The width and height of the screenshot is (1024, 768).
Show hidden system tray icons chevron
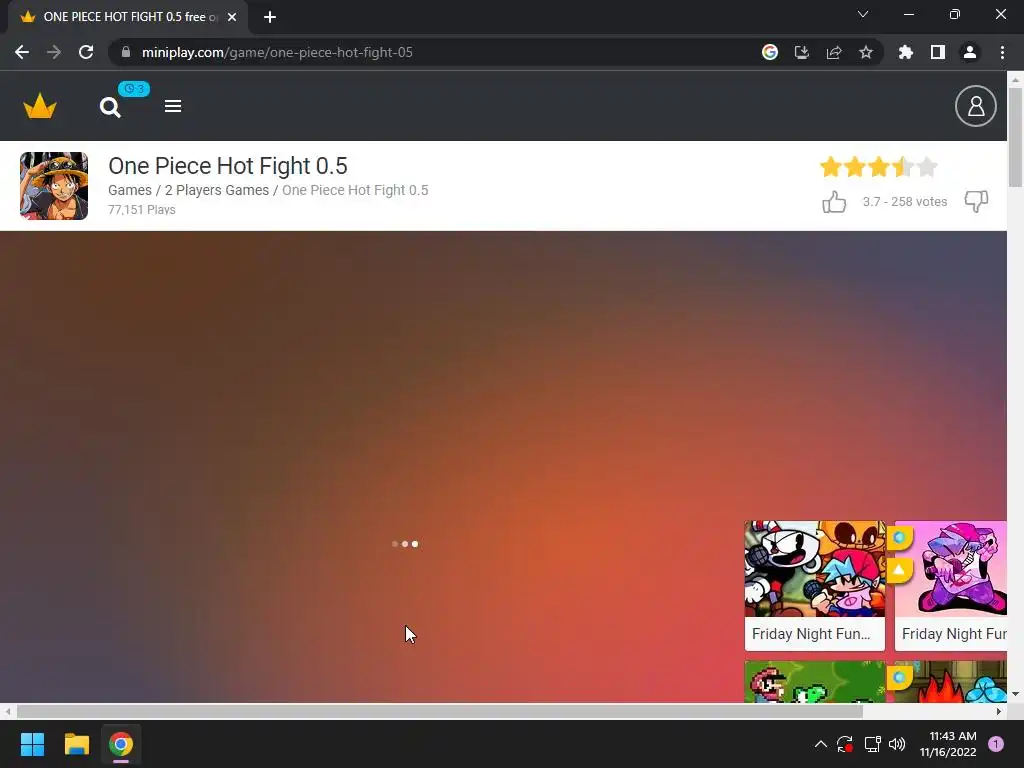821,744
